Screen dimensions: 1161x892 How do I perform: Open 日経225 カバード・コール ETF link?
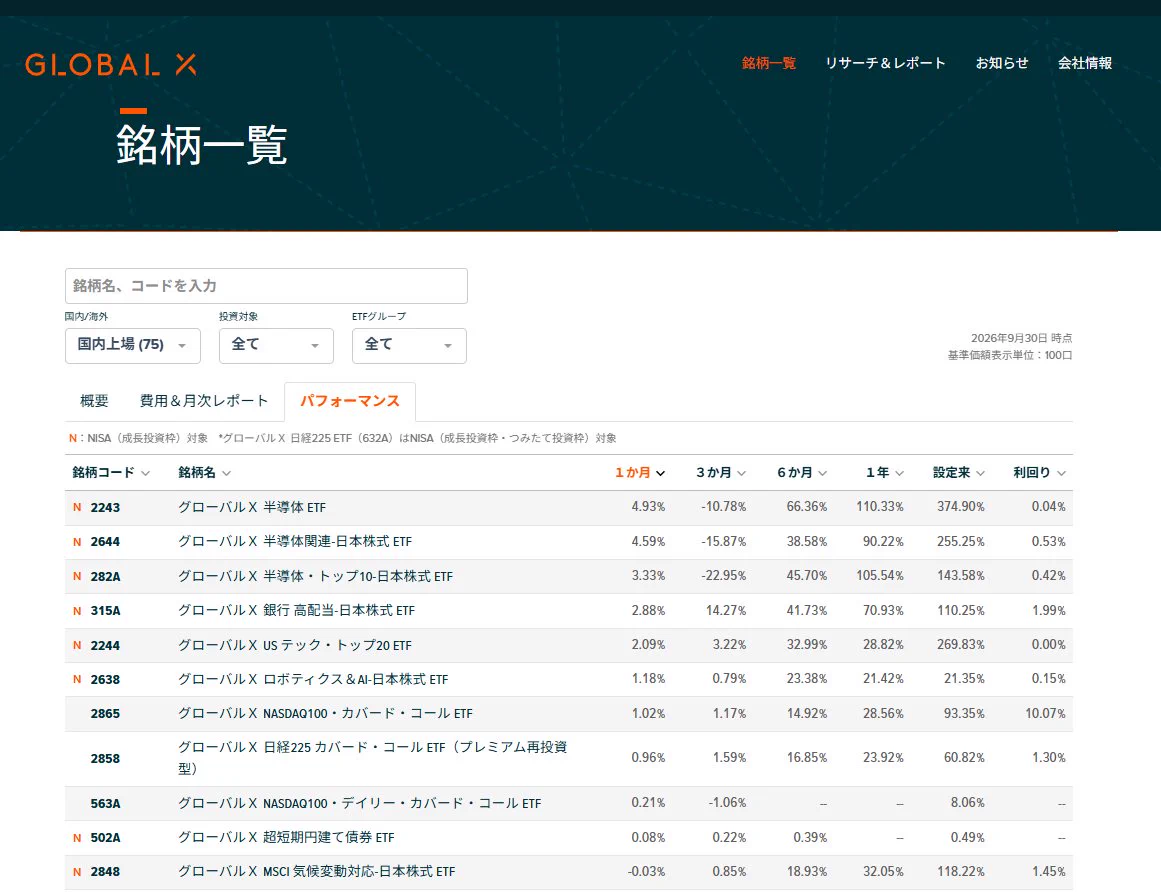pos(372,758)
